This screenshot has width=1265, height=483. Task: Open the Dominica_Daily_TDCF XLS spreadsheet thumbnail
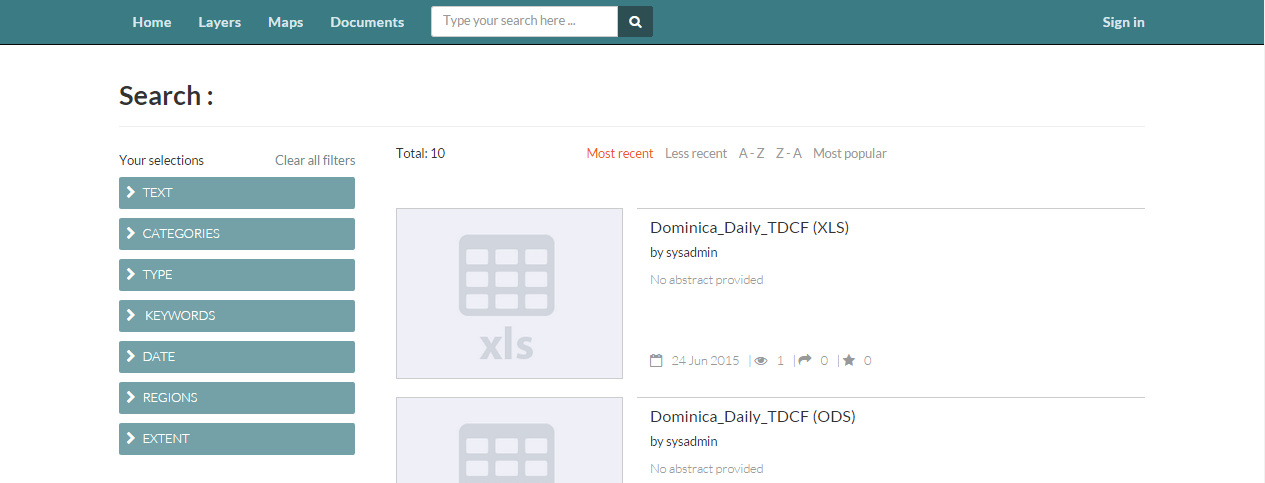point(509,294)
